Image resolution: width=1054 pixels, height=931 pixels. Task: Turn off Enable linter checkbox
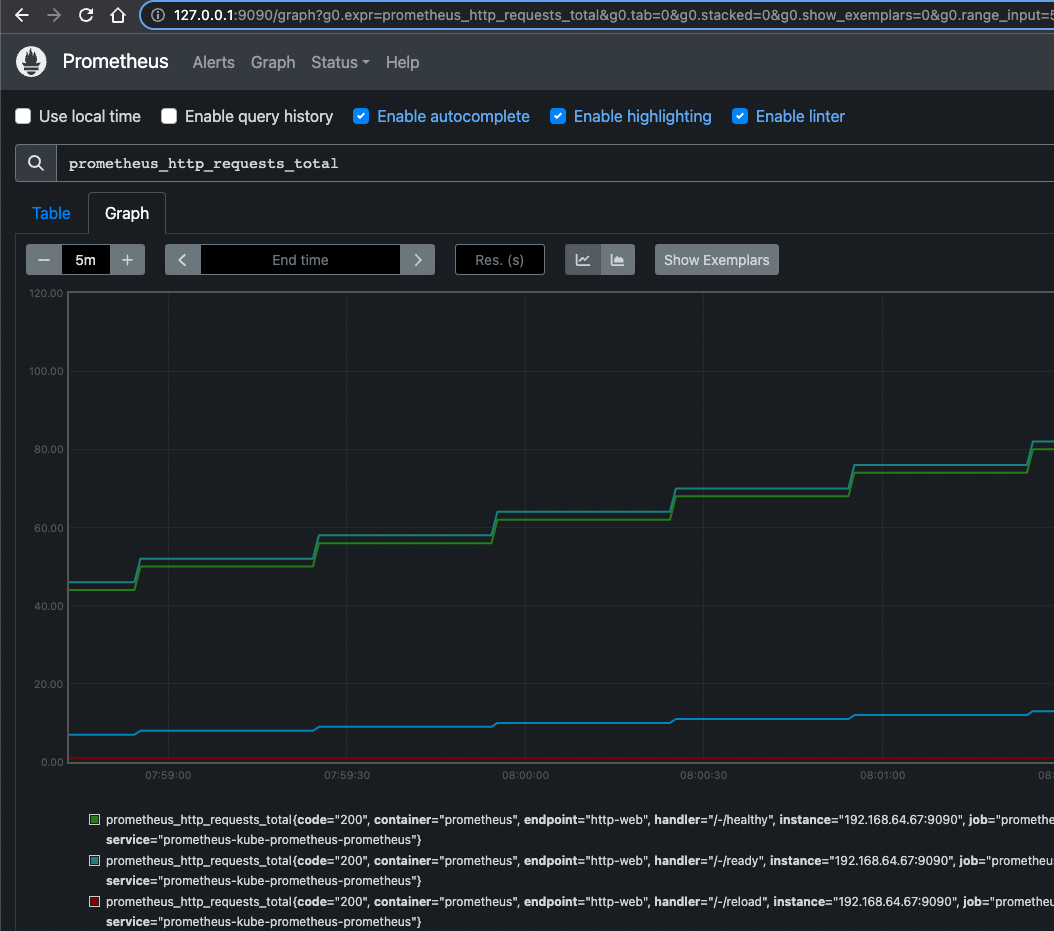click(740, 116)
